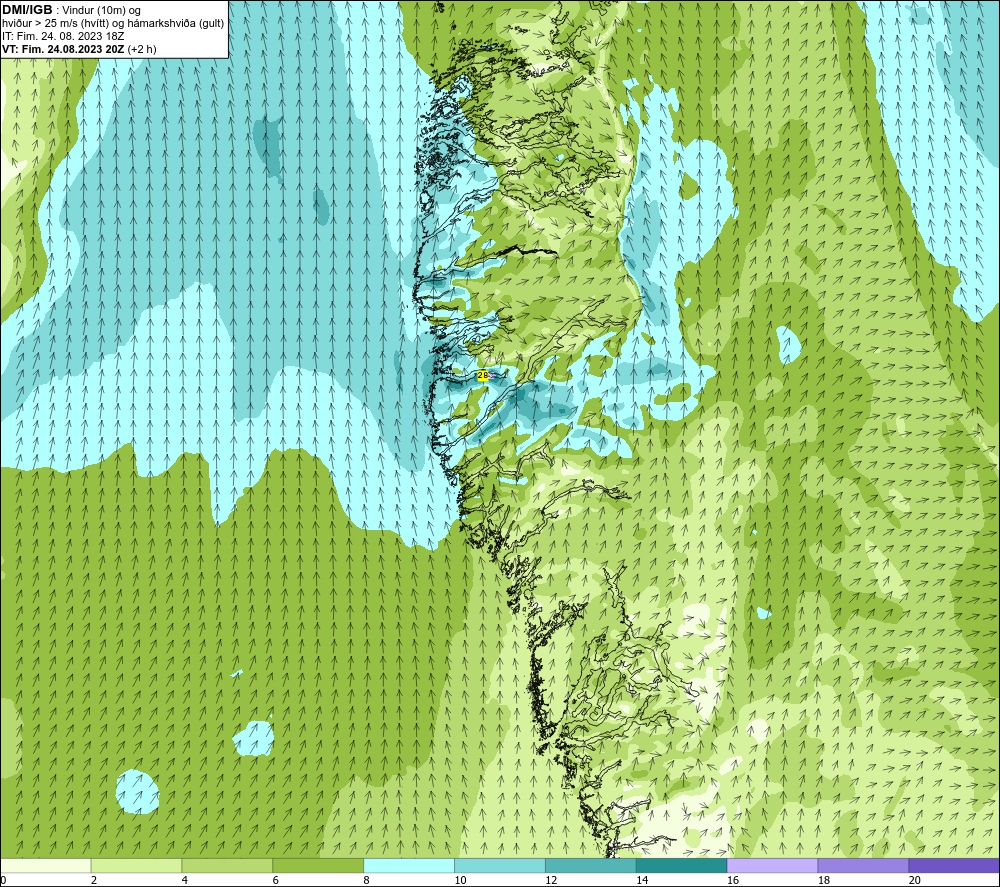This screenshot has width=1000, height=887.
Task: Click the scale label '8'
Action: pos(367,880)
